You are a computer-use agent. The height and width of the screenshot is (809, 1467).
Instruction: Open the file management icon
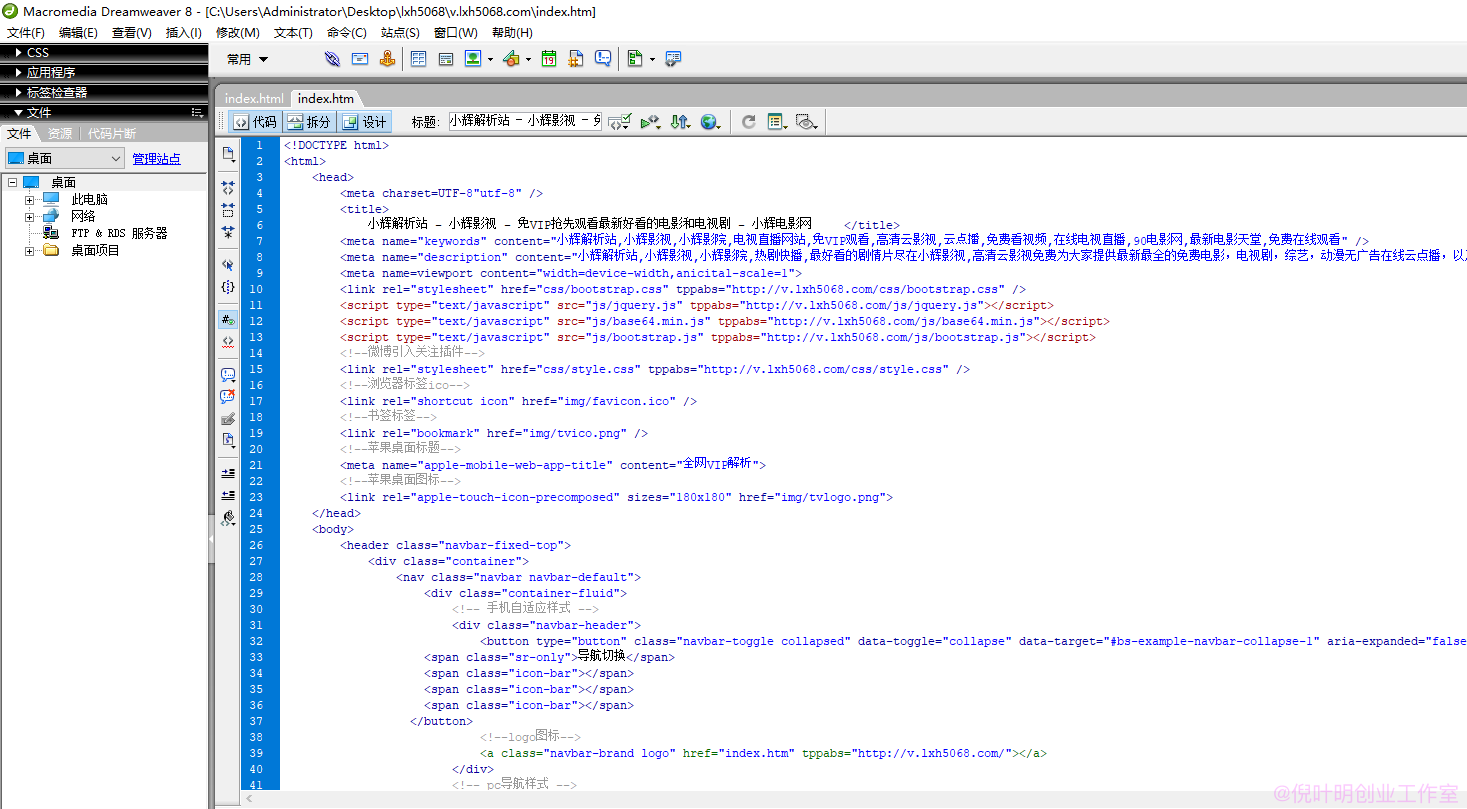(680, 122)
